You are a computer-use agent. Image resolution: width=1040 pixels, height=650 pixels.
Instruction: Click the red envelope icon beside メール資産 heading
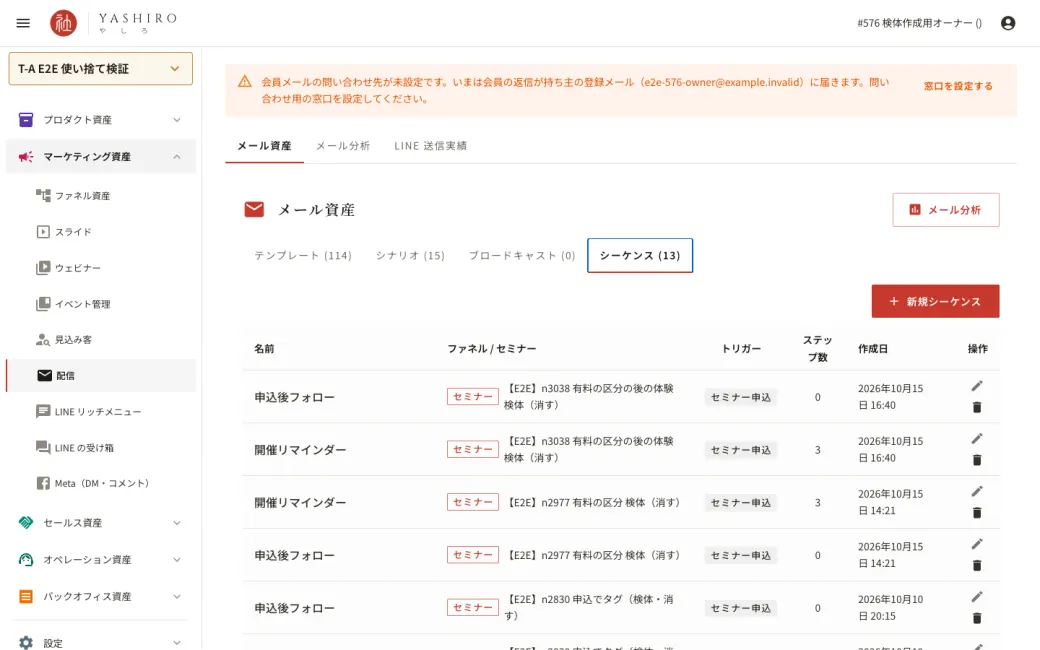coord(254,210)
